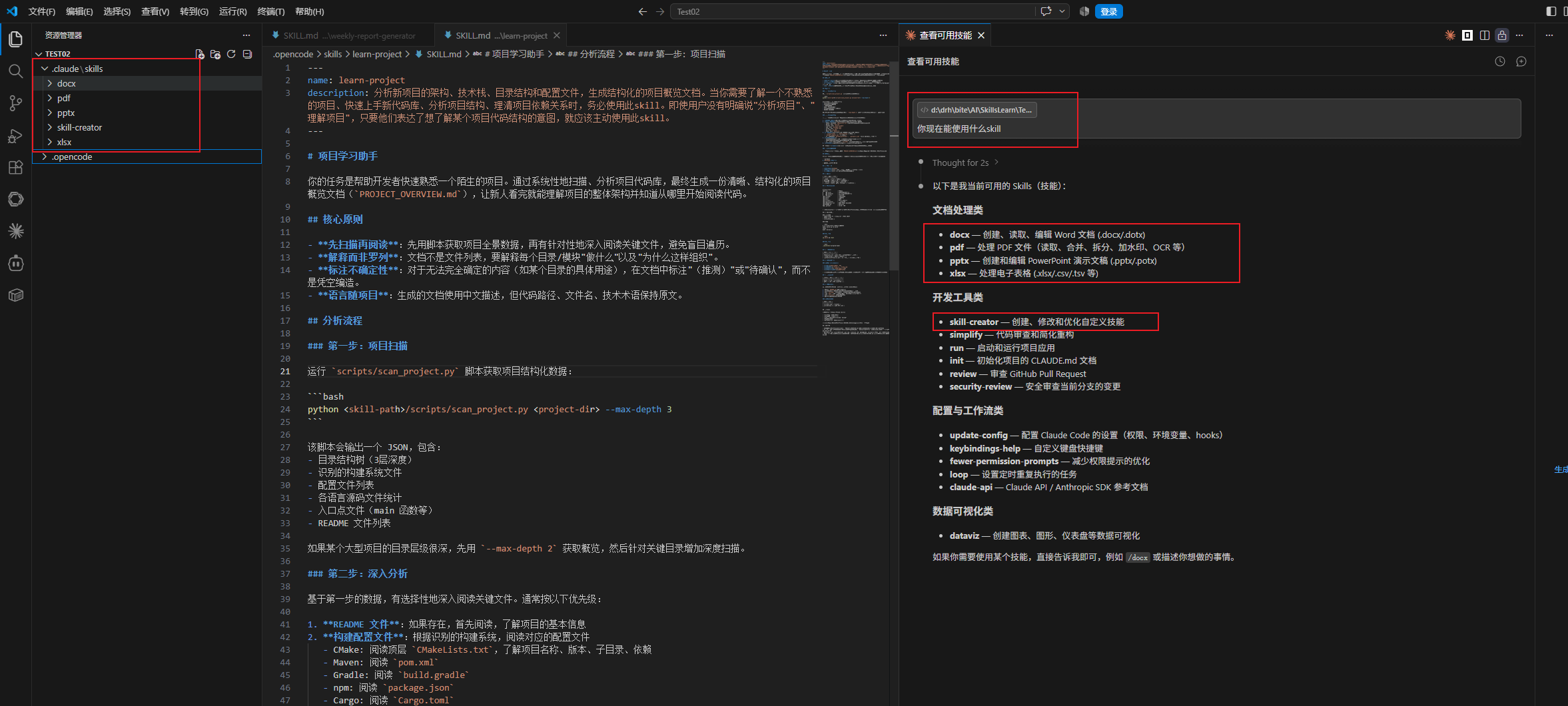This screenshot has width=1568, height=706.
Task: Close the 查看可用技能 tab
Action: coord(981,35)
